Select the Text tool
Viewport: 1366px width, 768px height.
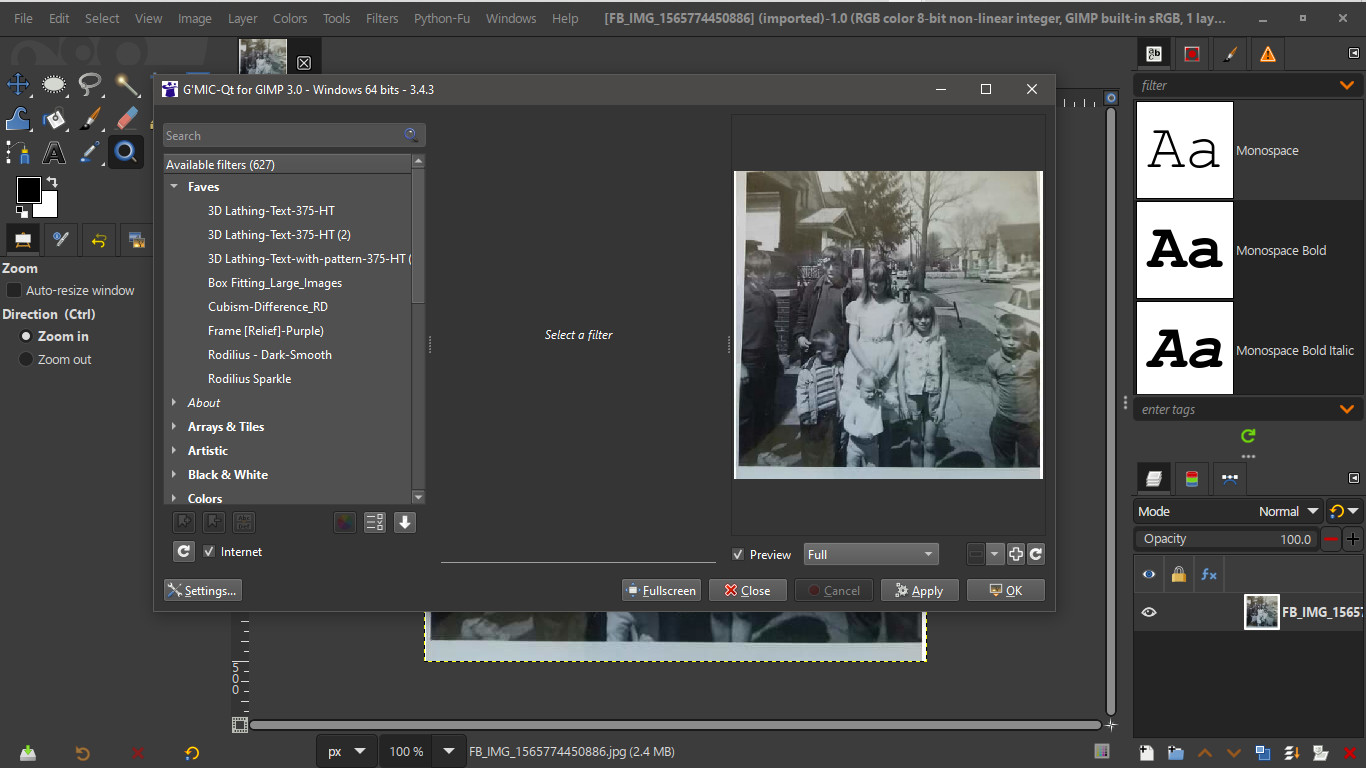click(x=54, y=152)
